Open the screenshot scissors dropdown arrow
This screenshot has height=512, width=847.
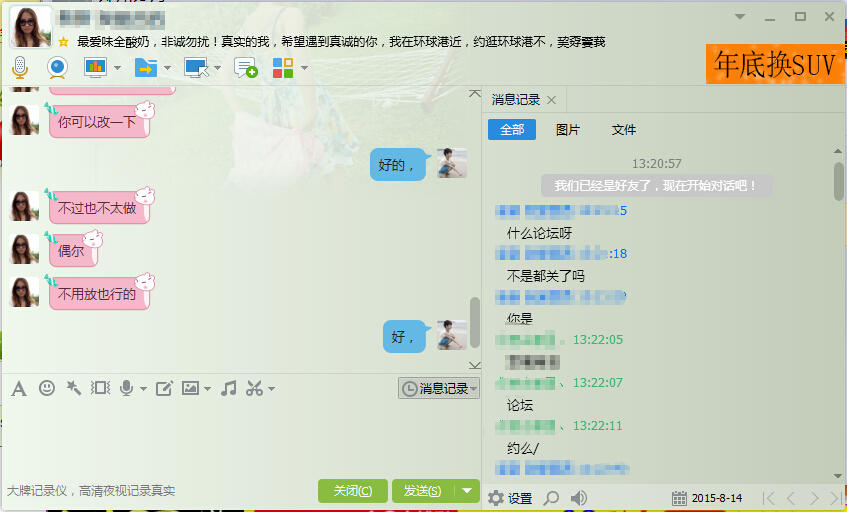coord(271,388)
